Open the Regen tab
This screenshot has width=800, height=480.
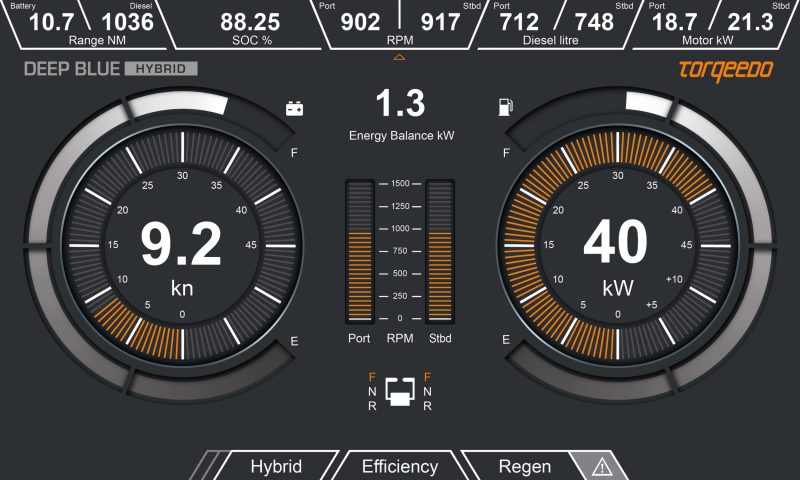(524, 466)
